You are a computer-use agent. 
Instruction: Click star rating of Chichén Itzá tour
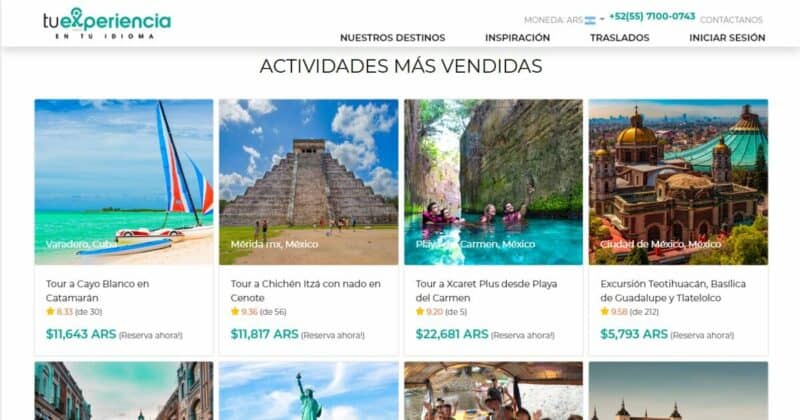[258, 311]
